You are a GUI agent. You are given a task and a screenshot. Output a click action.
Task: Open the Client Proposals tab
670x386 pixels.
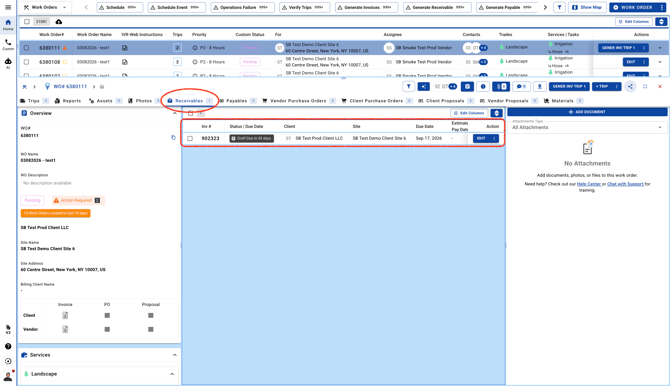(445, 101)
